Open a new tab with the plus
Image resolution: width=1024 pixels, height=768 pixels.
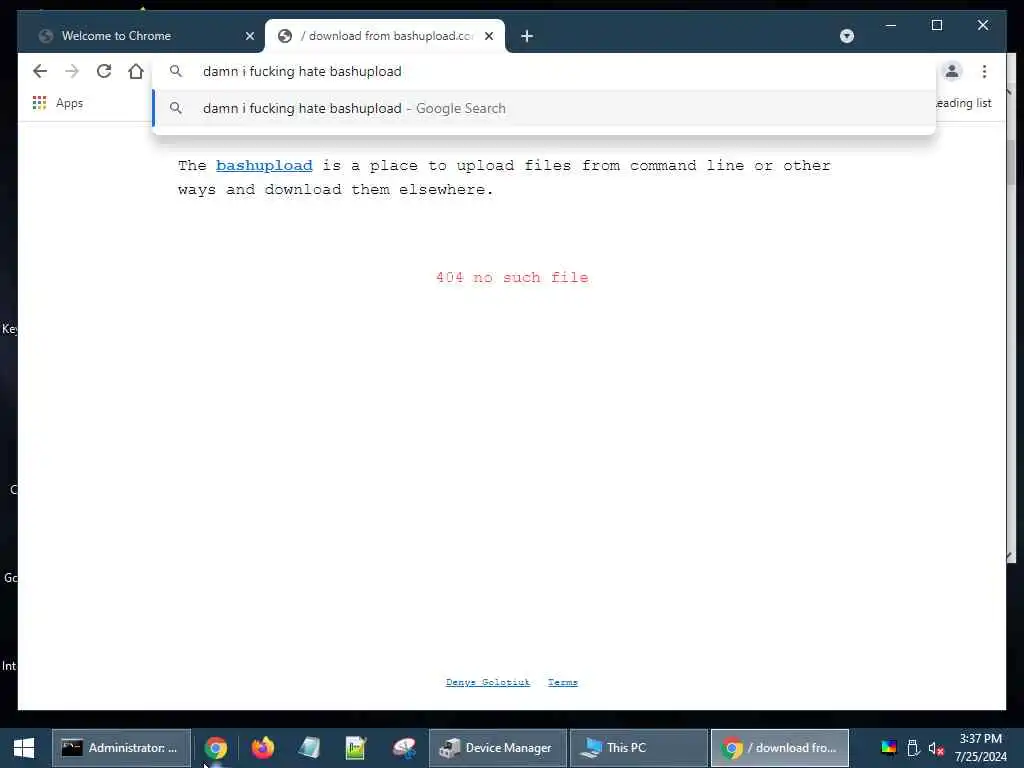click(x=527, y=36)
